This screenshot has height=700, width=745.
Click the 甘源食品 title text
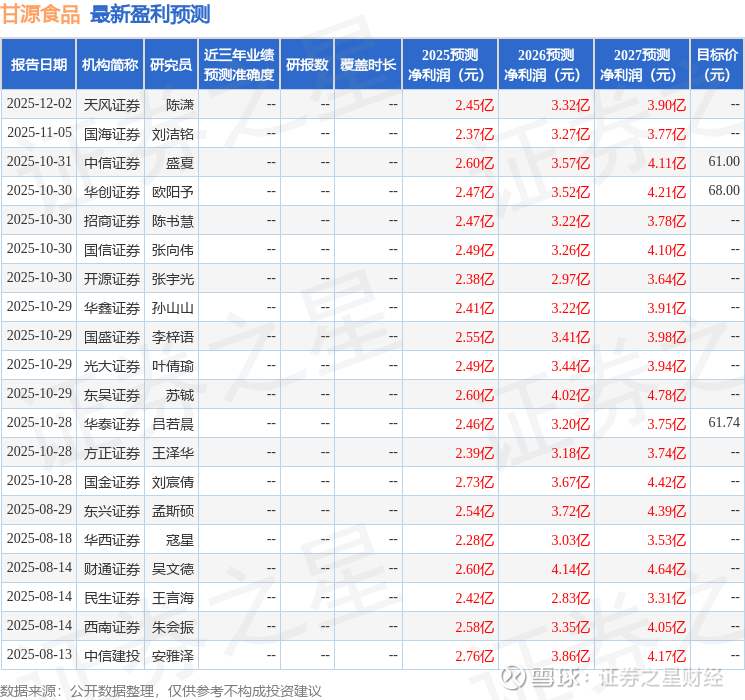tap(40, 14)
